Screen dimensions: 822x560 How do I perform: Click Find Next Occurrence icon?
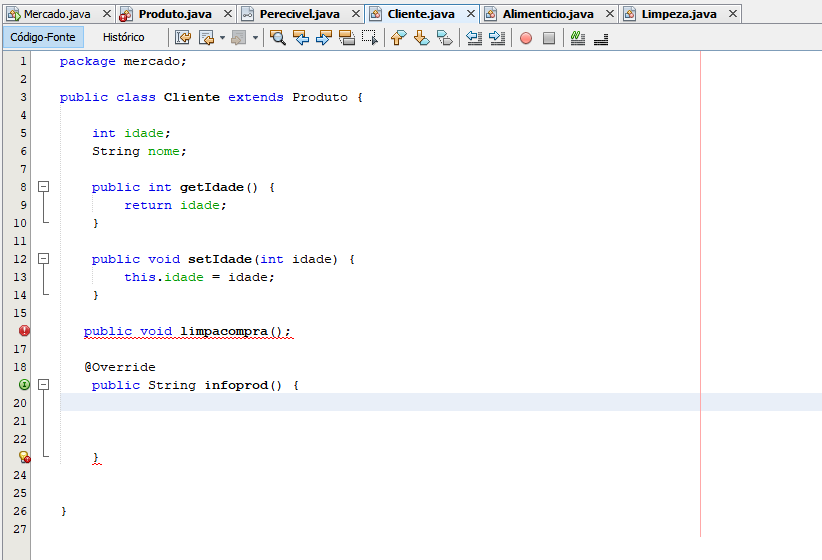(x=324, y=38)
